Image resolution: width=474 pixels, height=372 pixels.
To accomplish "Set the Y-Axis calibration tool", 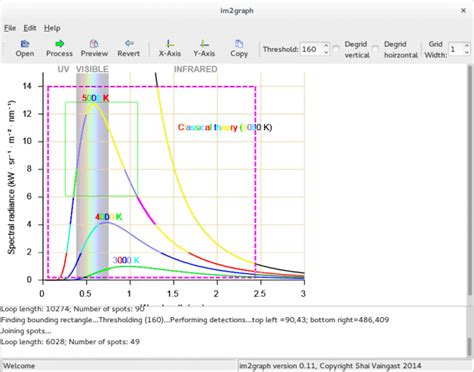I will click(x=204, y=48).
